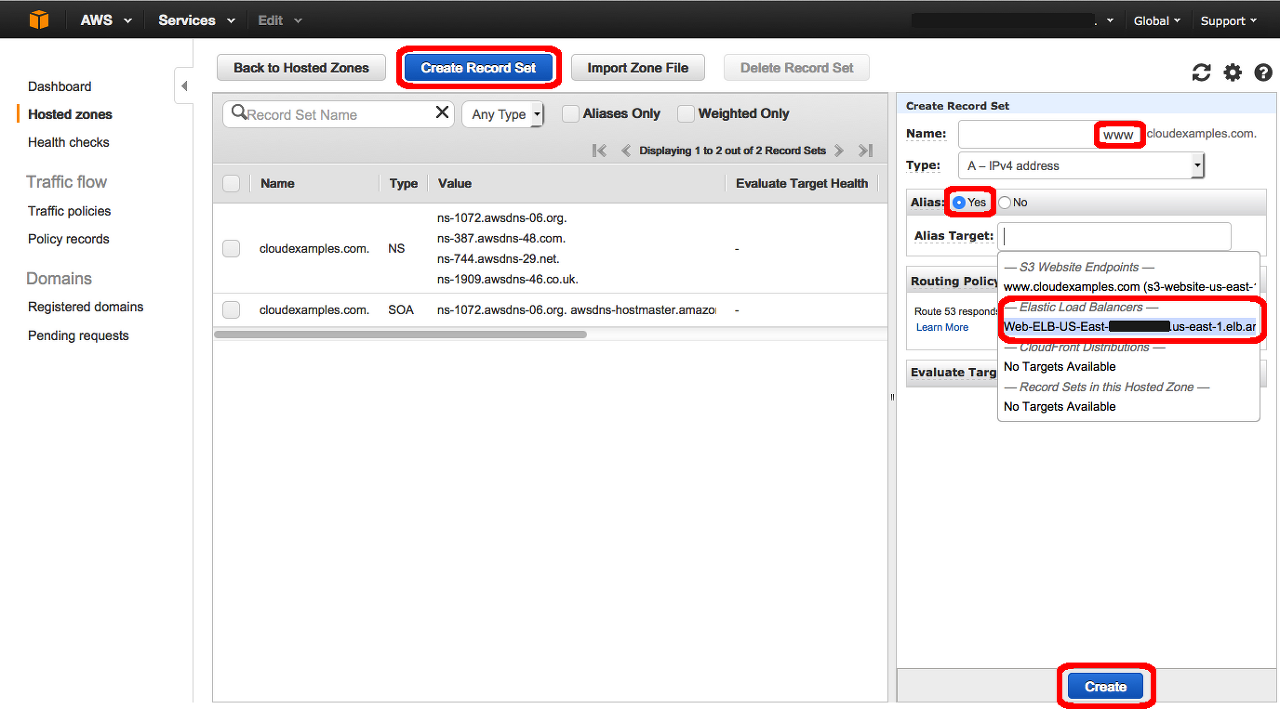
Task: Open the account name dropdown
Action: pos(1012,20)
